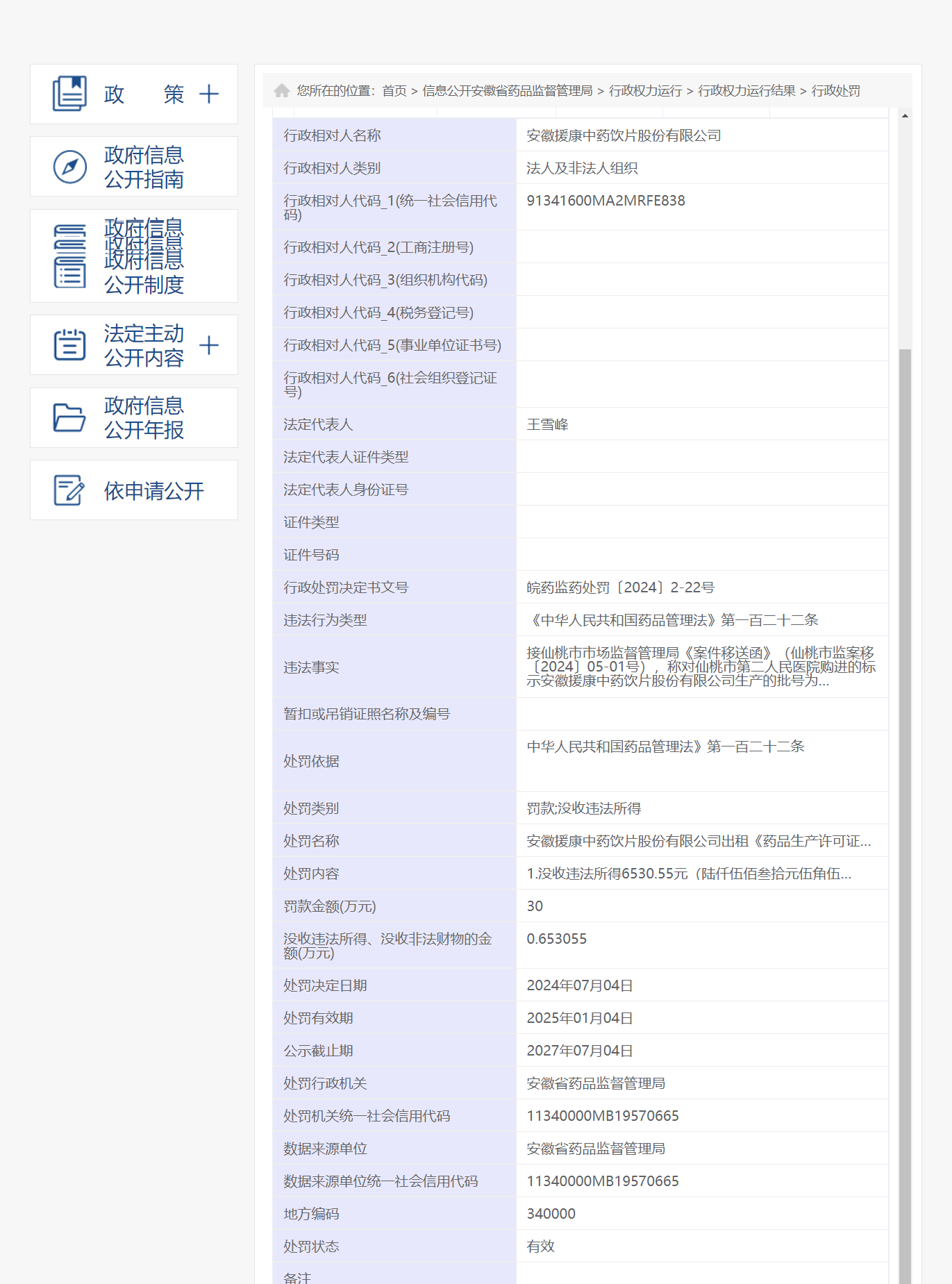The height and width of the screenshot is (1284, 952).
Task: Select confiscated amount 0.653055
Action: [556, 939]
